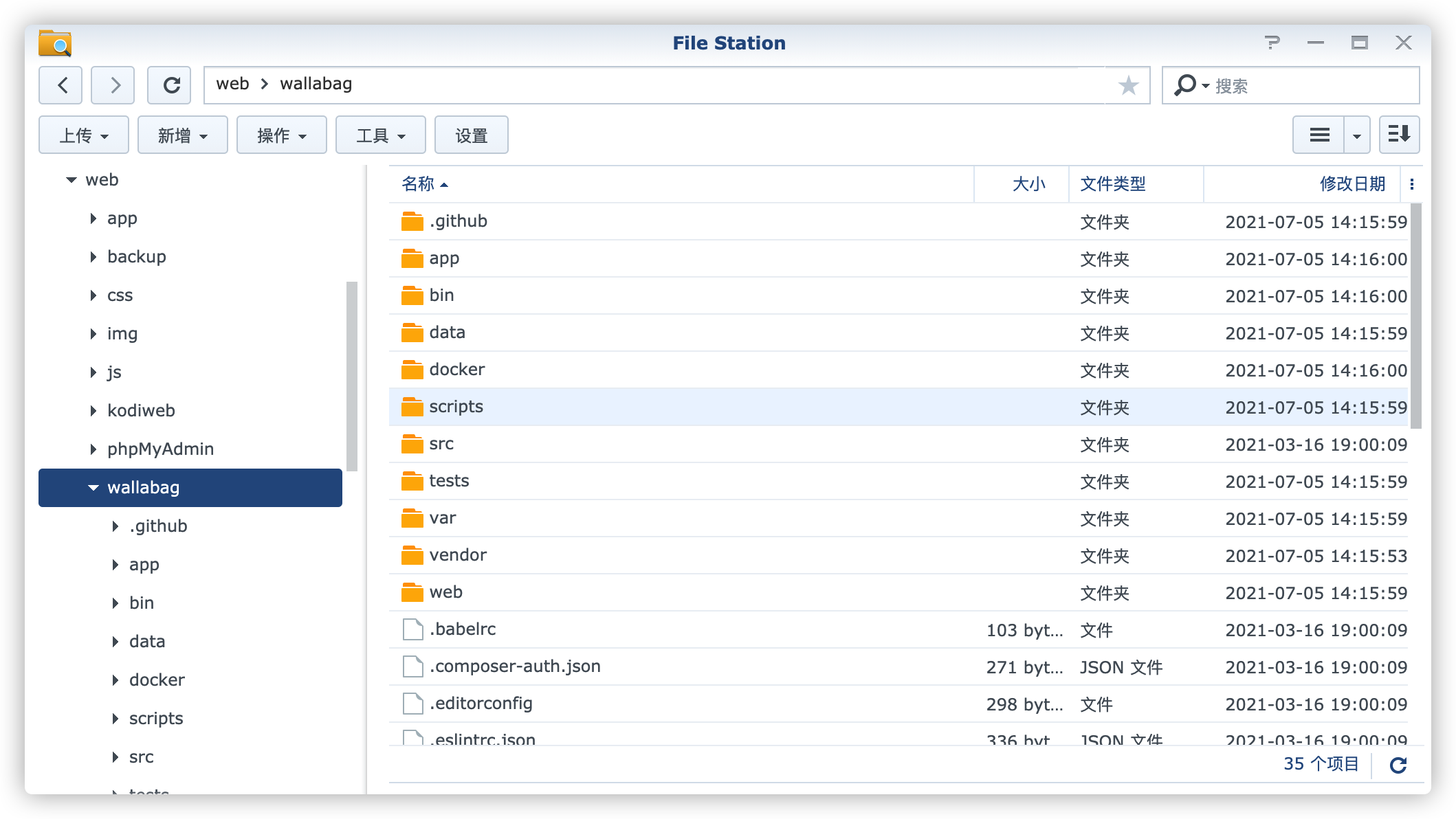Collapse the wallabag tree node
1456x819 pixels.
pyautogui.click(x=93, y=488)
